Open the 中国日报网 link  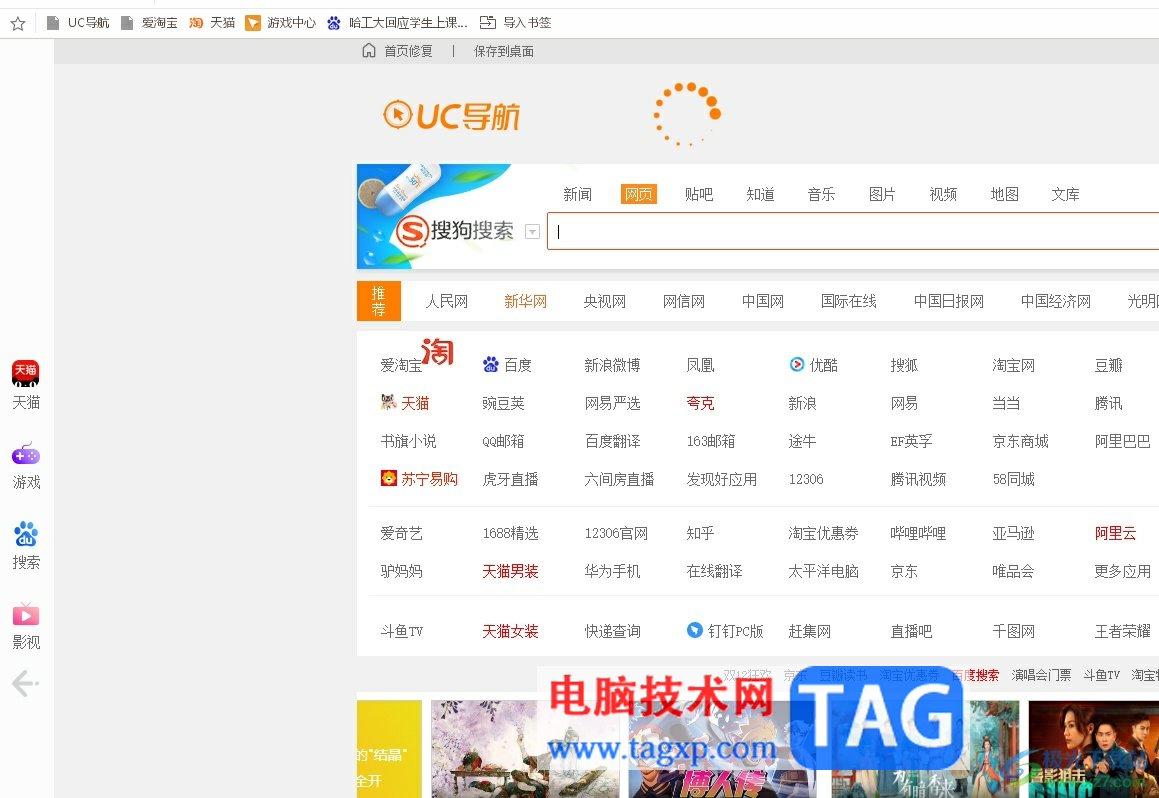[x=949, y=301]
